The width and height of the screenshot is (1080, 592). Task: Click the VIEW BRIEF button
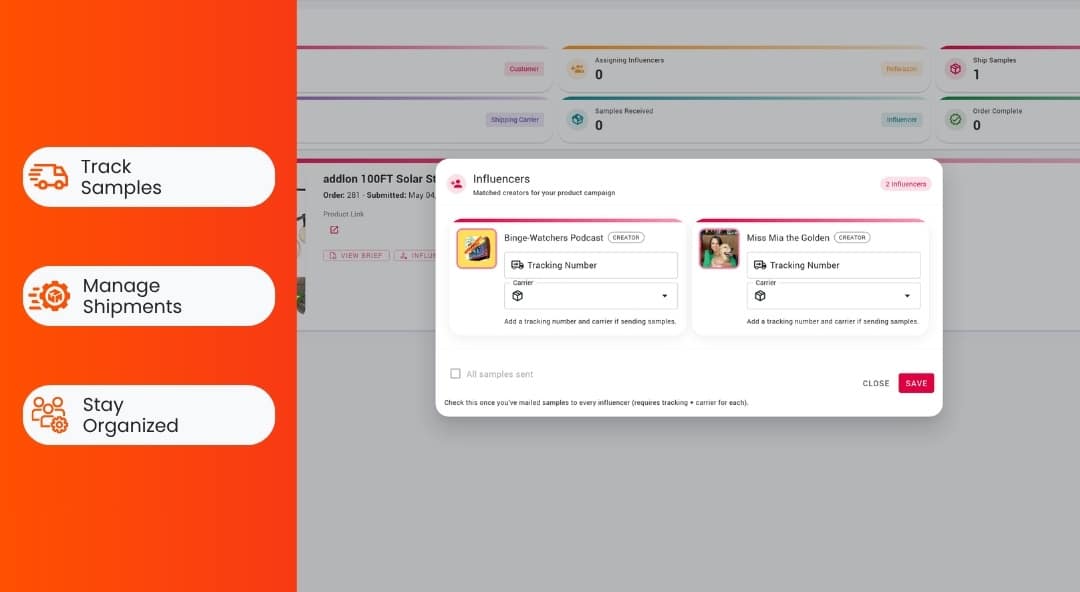point(356,255)
